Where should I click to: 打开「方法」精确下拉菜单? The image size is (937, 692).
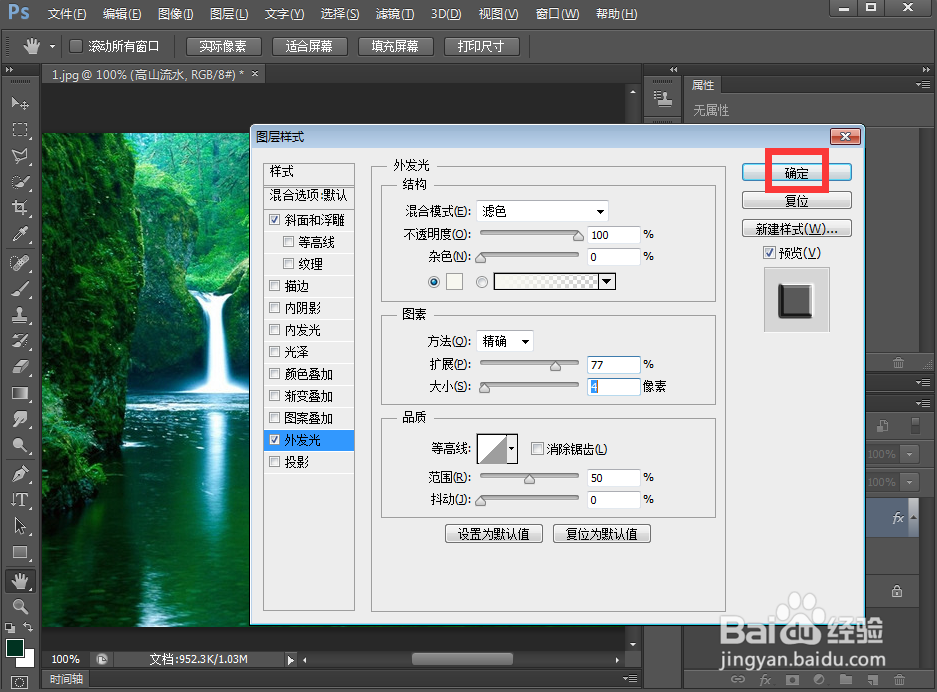[x=504, y=341]
